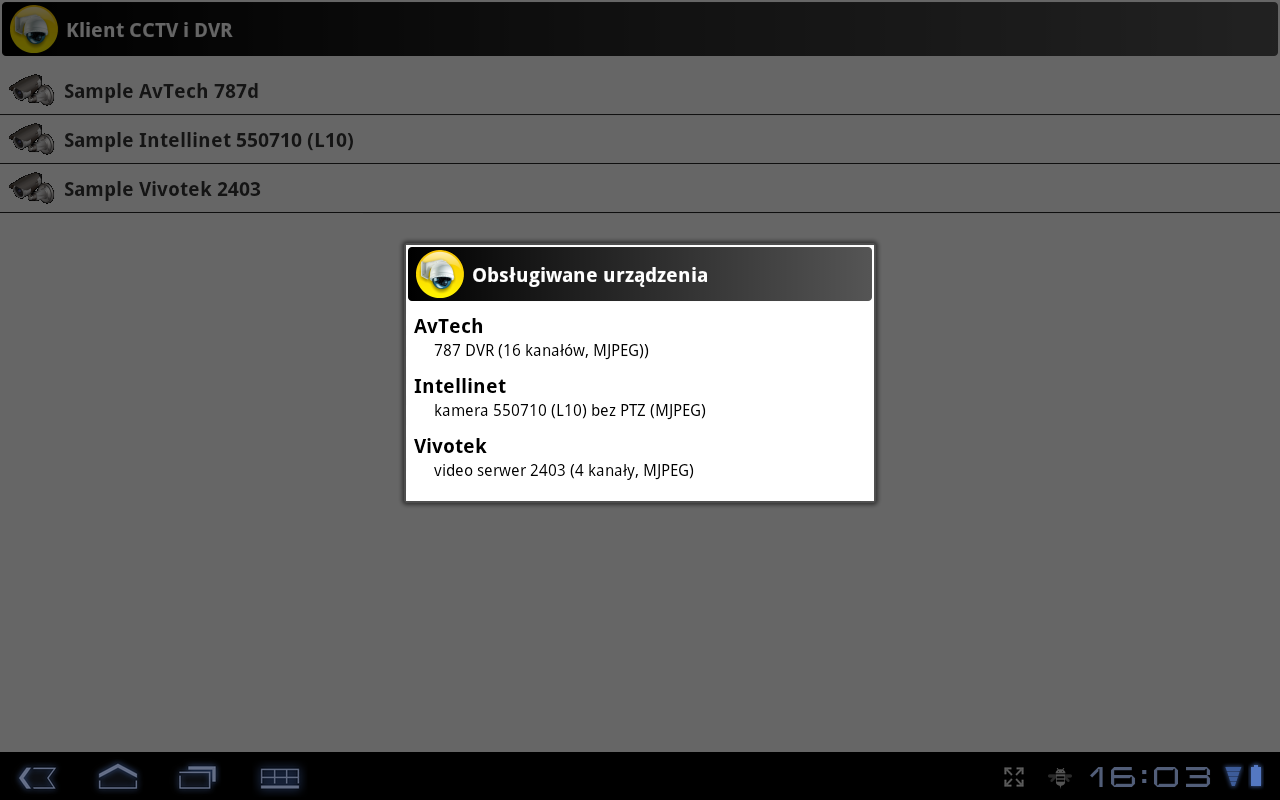Open Sample Vivotek 2403 device
1280x800 pixels.
(640, 188)
